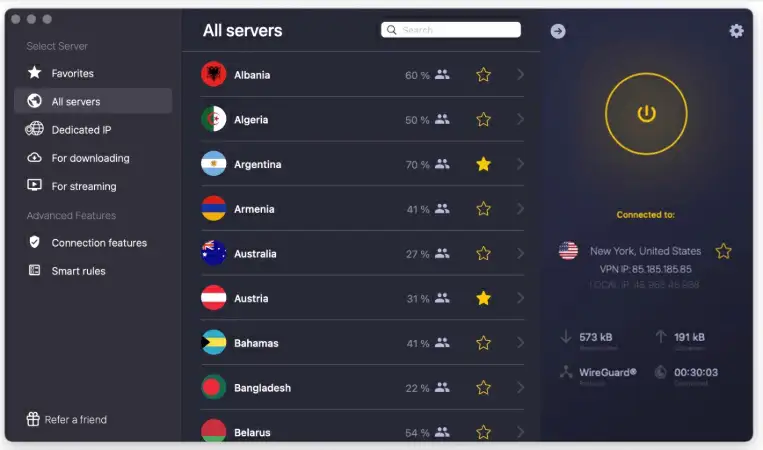
Task: Click the Albania flag icon
Action: (x=214, y=74)
